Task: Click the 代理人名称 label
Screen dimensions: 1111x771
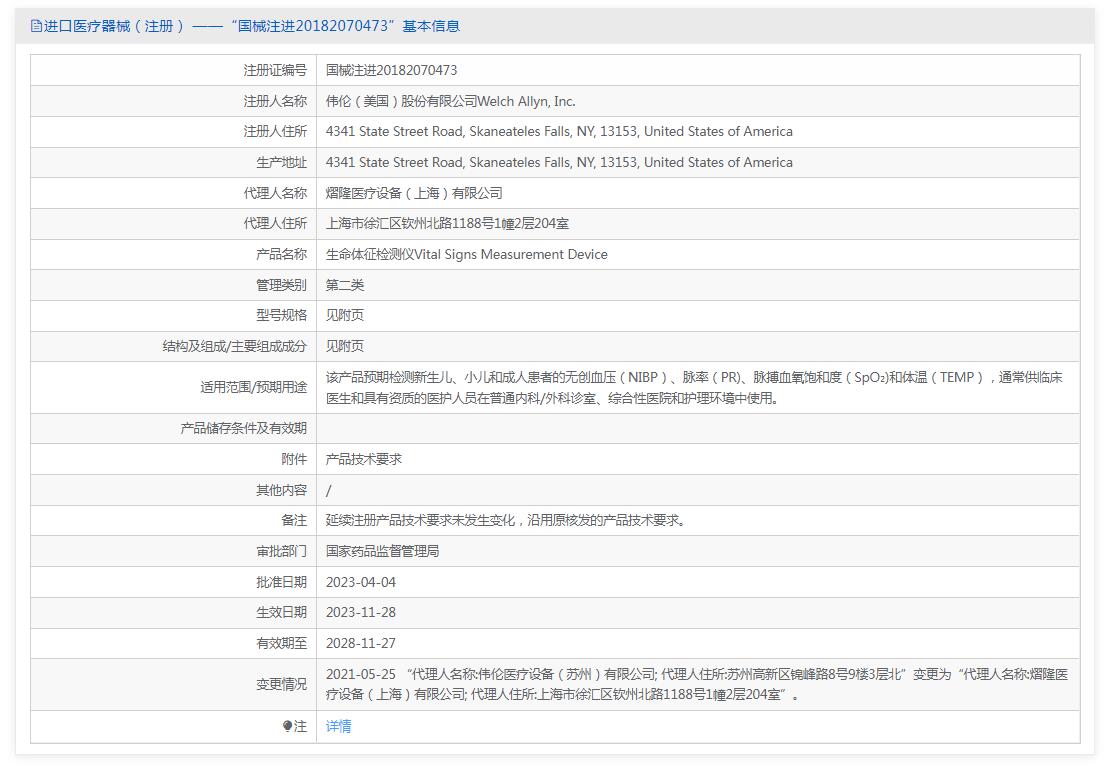Action: click(275, 193)
